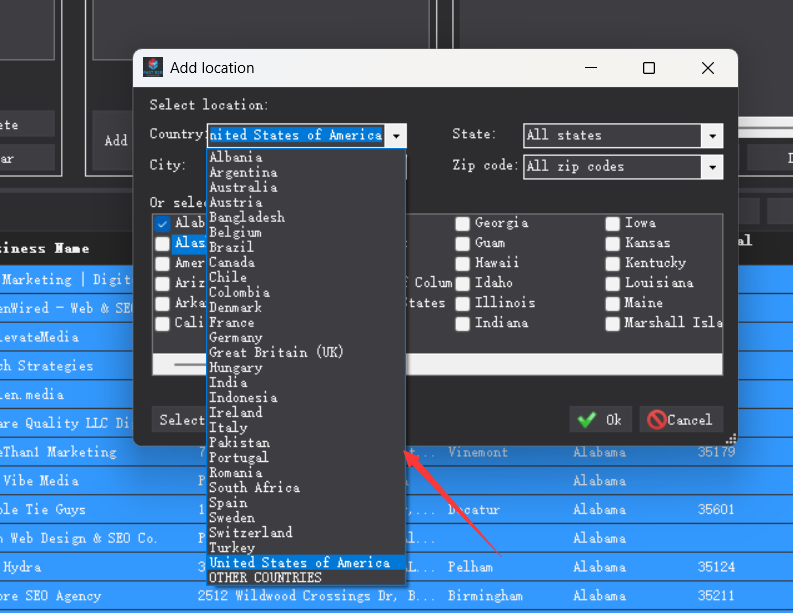Check the Hawaii checkbox
The image size is (793, 613).
click(x=463, y=263)
